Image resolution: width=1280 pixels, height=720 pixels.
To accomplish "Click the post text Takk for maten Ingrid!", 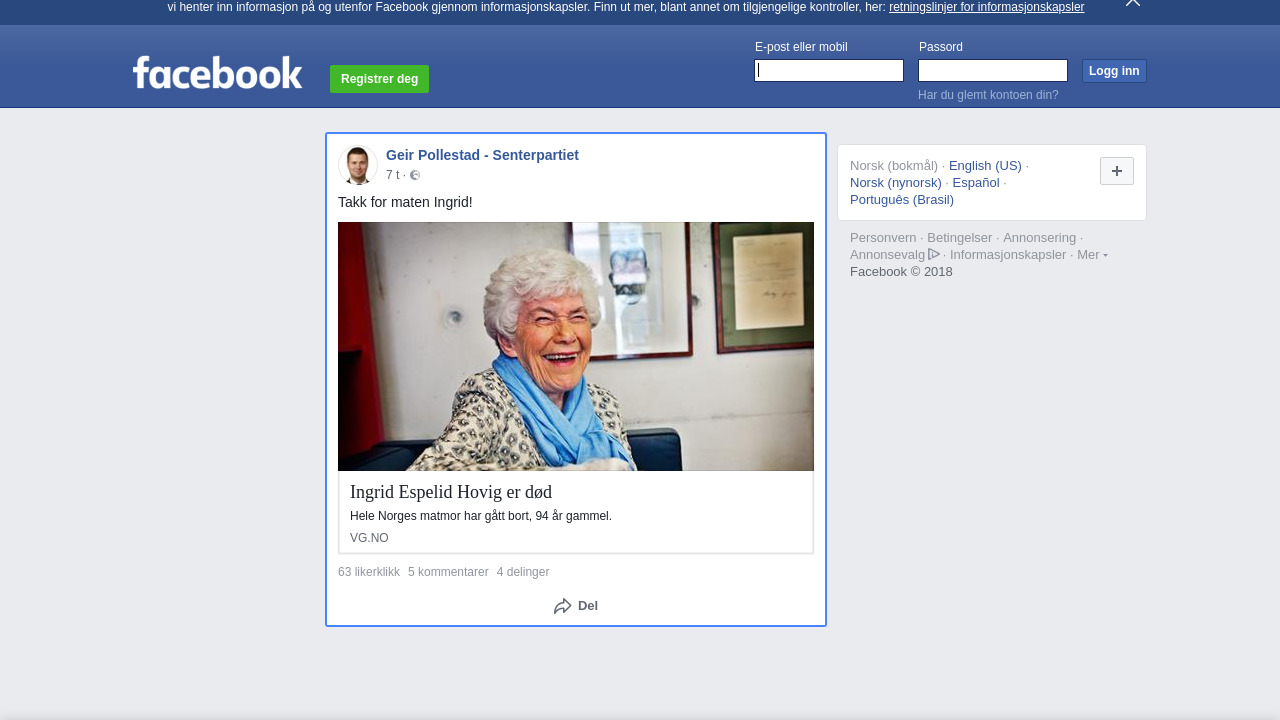I will click(405, 202).
